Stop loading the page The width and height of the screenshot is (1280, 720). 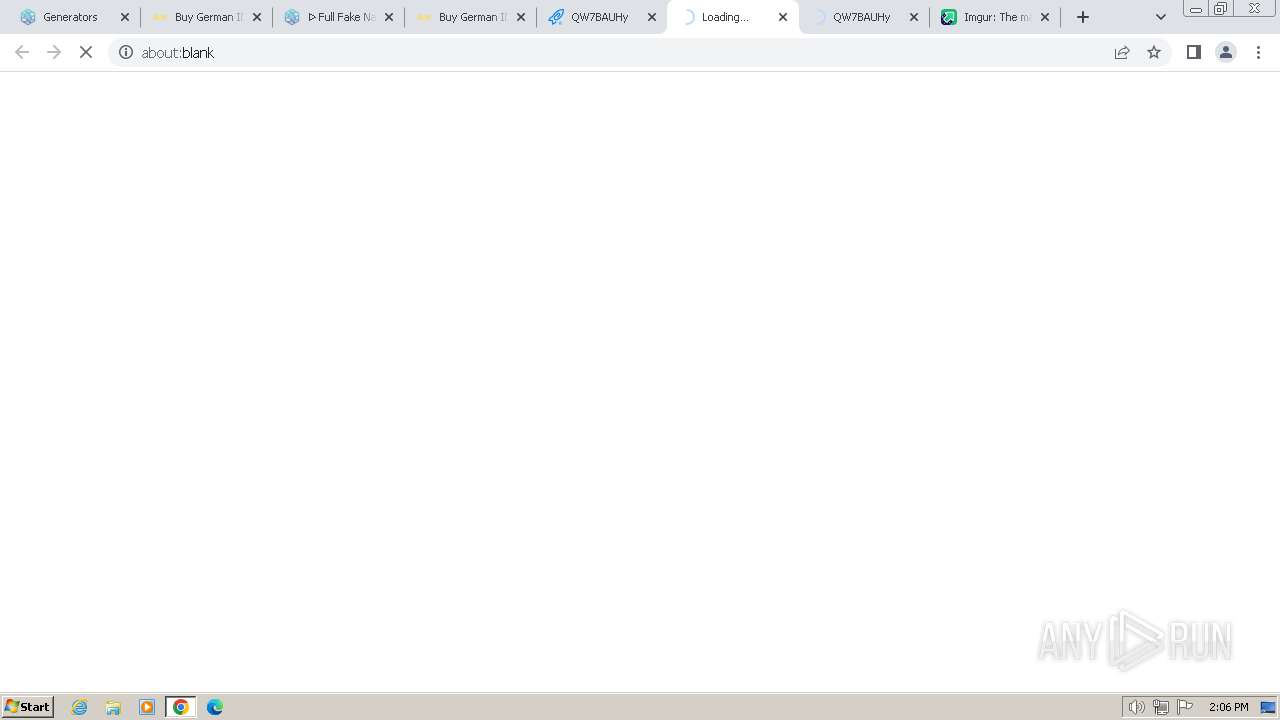[86, 52]
